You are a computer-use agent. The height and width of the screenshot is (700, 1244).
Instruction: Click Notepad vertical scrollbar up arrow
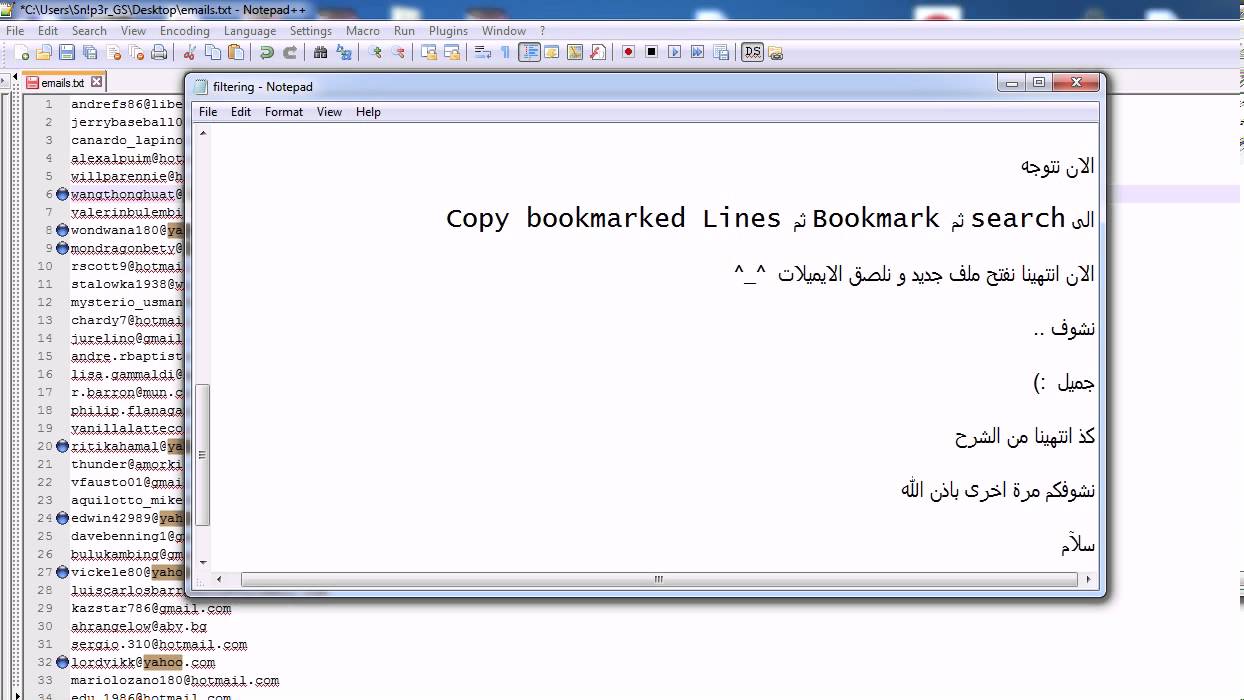click(x=203, y=133)
